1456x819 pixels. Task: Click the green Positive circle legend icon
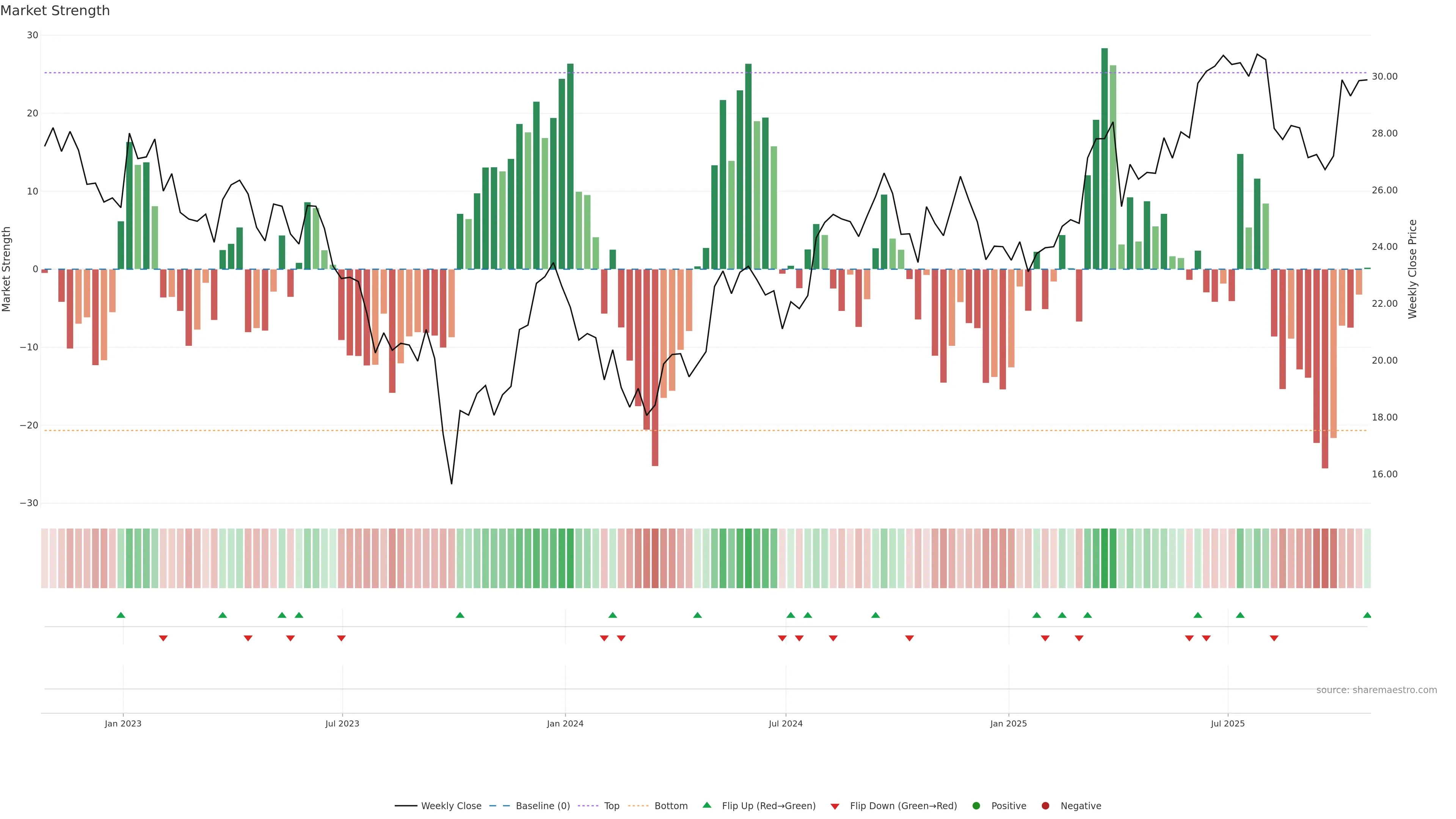(976, 806)
